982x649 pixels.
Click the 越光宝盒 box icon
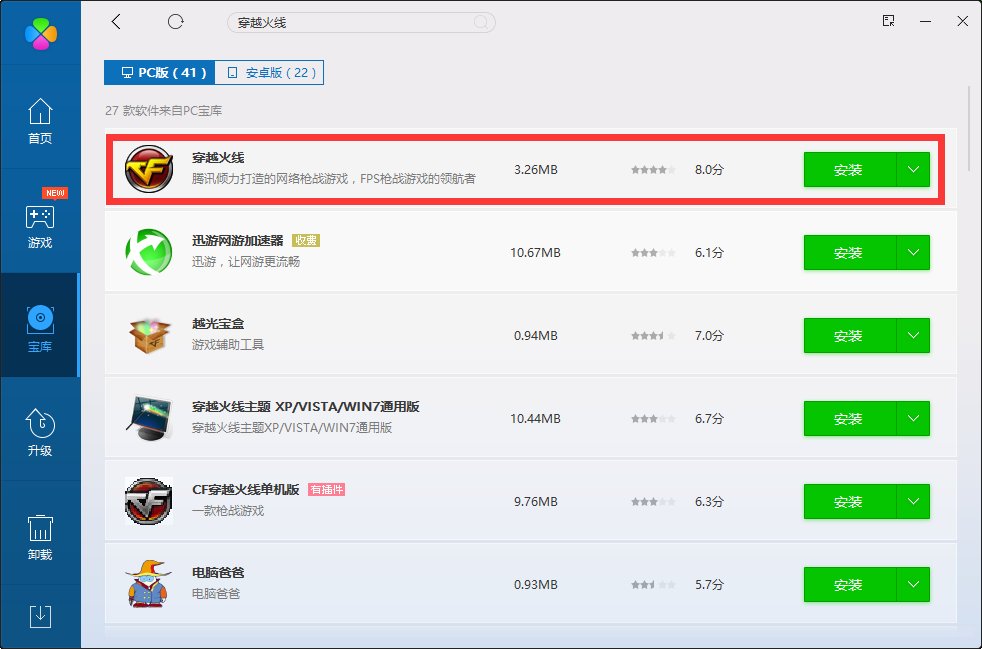(x=149, y=335)
